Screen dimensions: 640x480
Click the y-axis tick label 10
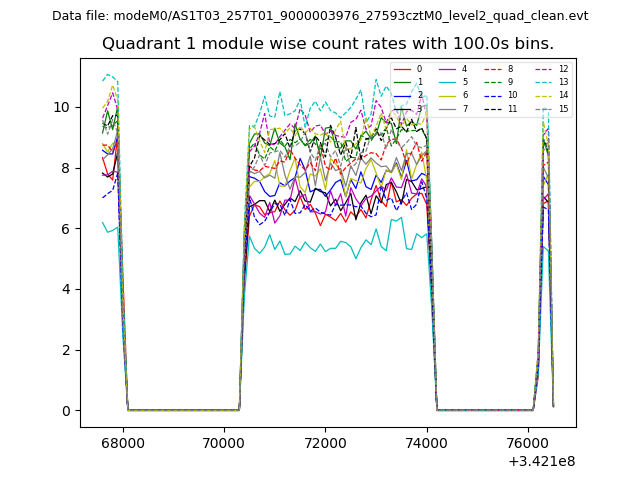coord(61,107)
